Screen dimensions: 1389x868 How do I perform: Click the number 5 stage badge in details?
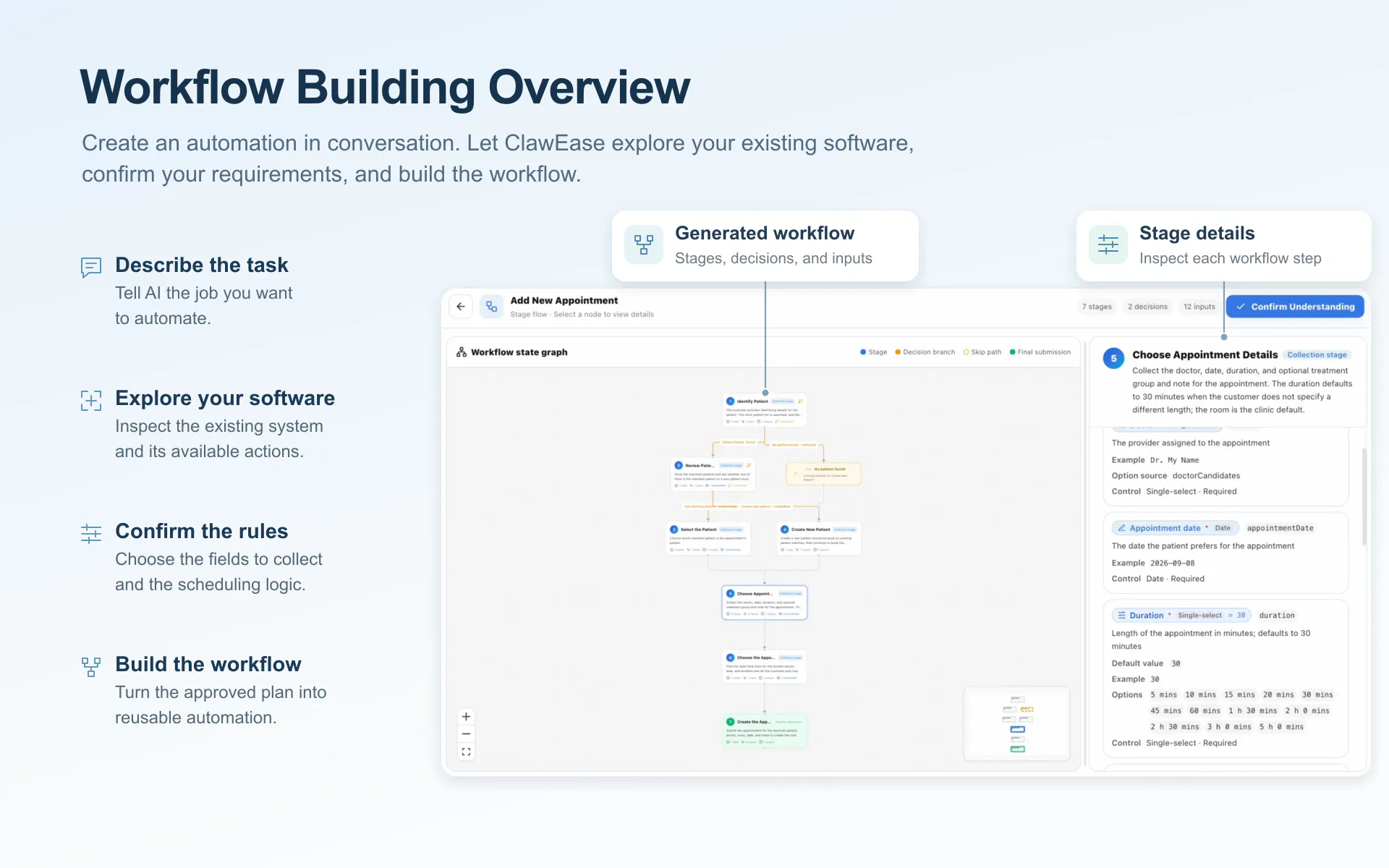pyautogui.click(x=1113, y=358)
